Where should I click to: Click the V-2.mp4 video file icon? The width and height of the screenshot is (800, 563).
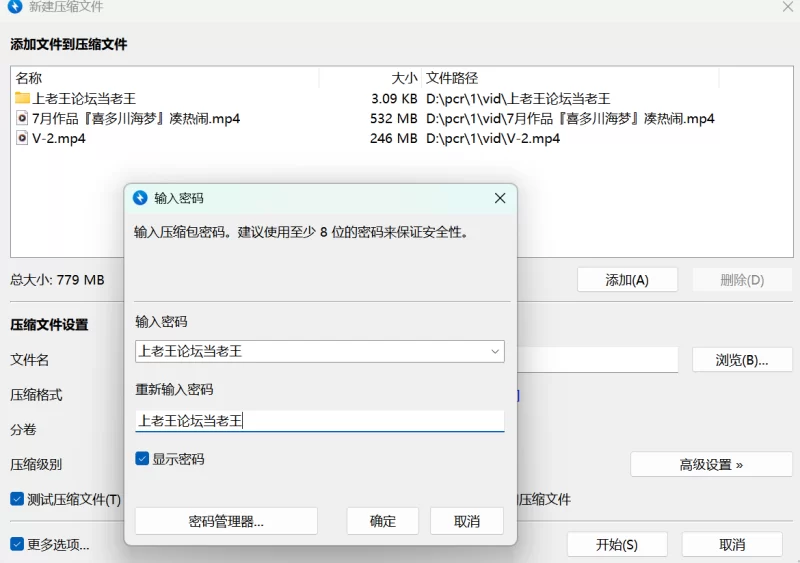[23, 138]
